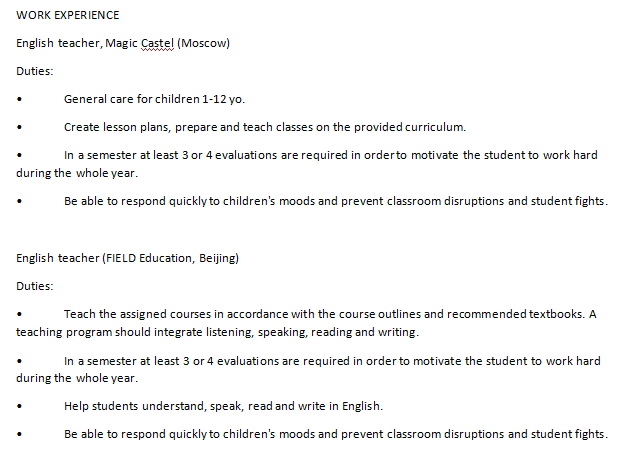Click the misspelled word "Castel"
This screenshot has height=453, width=625.
[158, 43]
